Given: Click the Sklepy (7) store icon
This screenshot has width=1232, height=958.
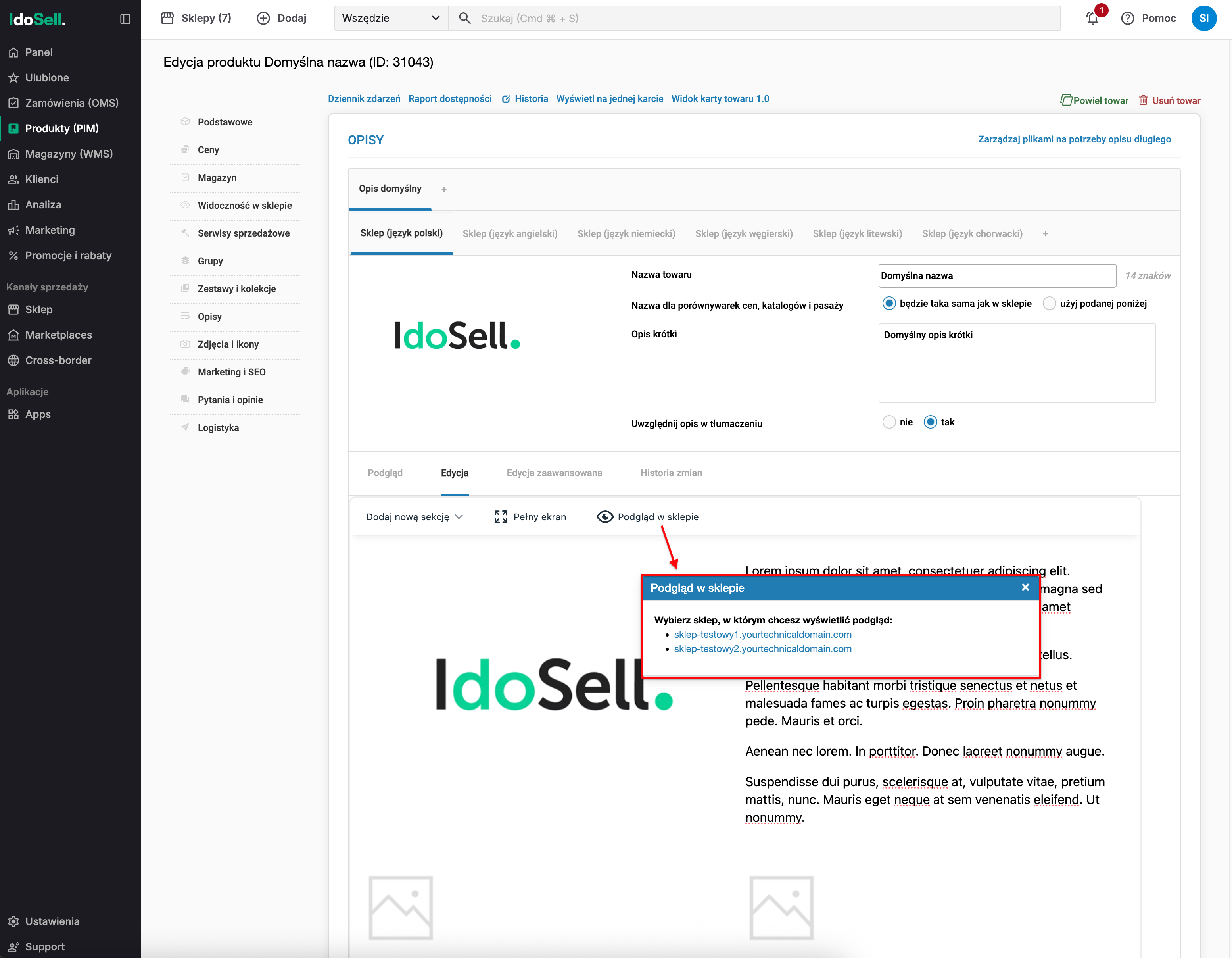Looking at the screenshot, I should coord(167,18).
